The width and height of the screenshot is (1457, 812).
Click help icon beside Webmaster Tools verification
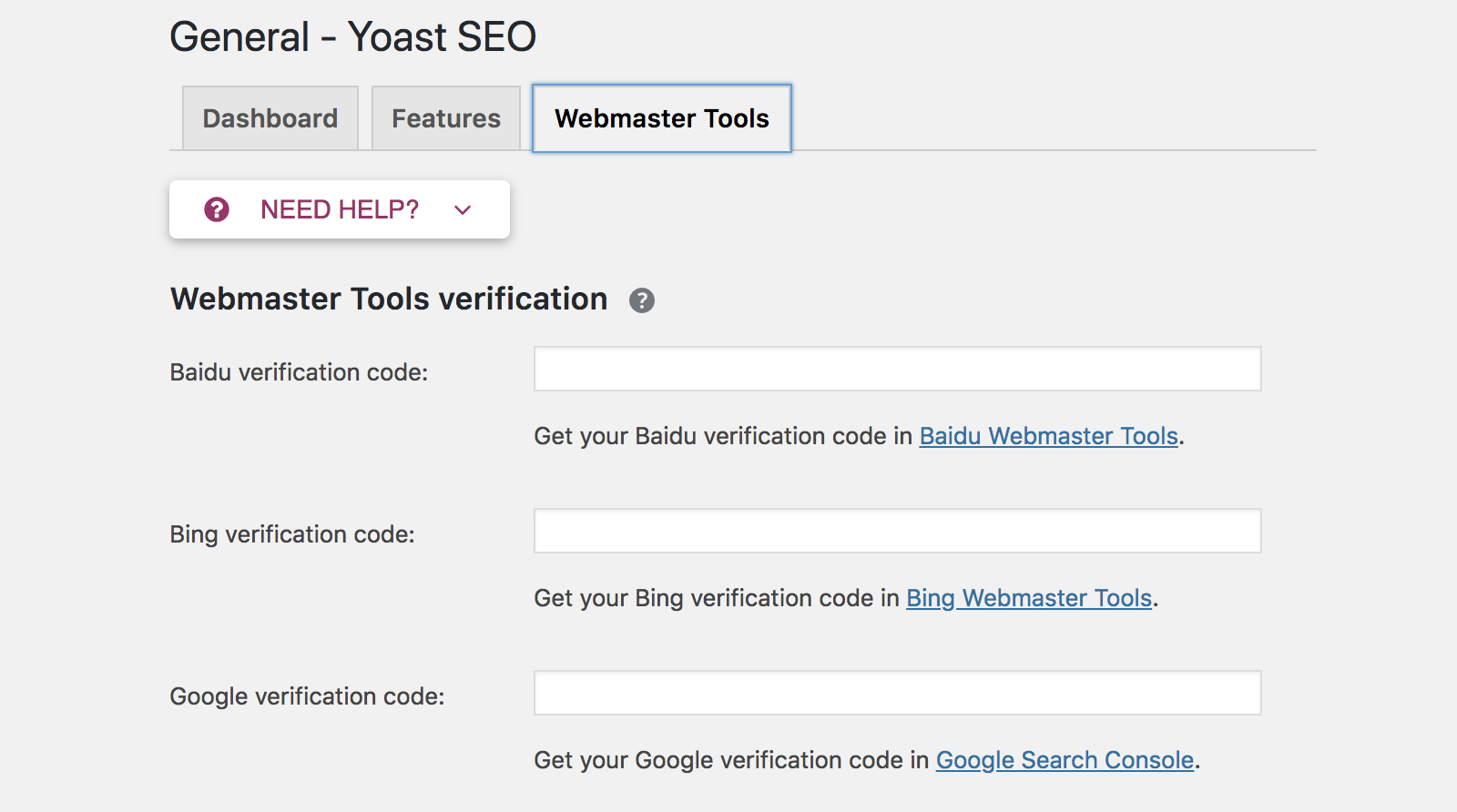pos(642,300)
